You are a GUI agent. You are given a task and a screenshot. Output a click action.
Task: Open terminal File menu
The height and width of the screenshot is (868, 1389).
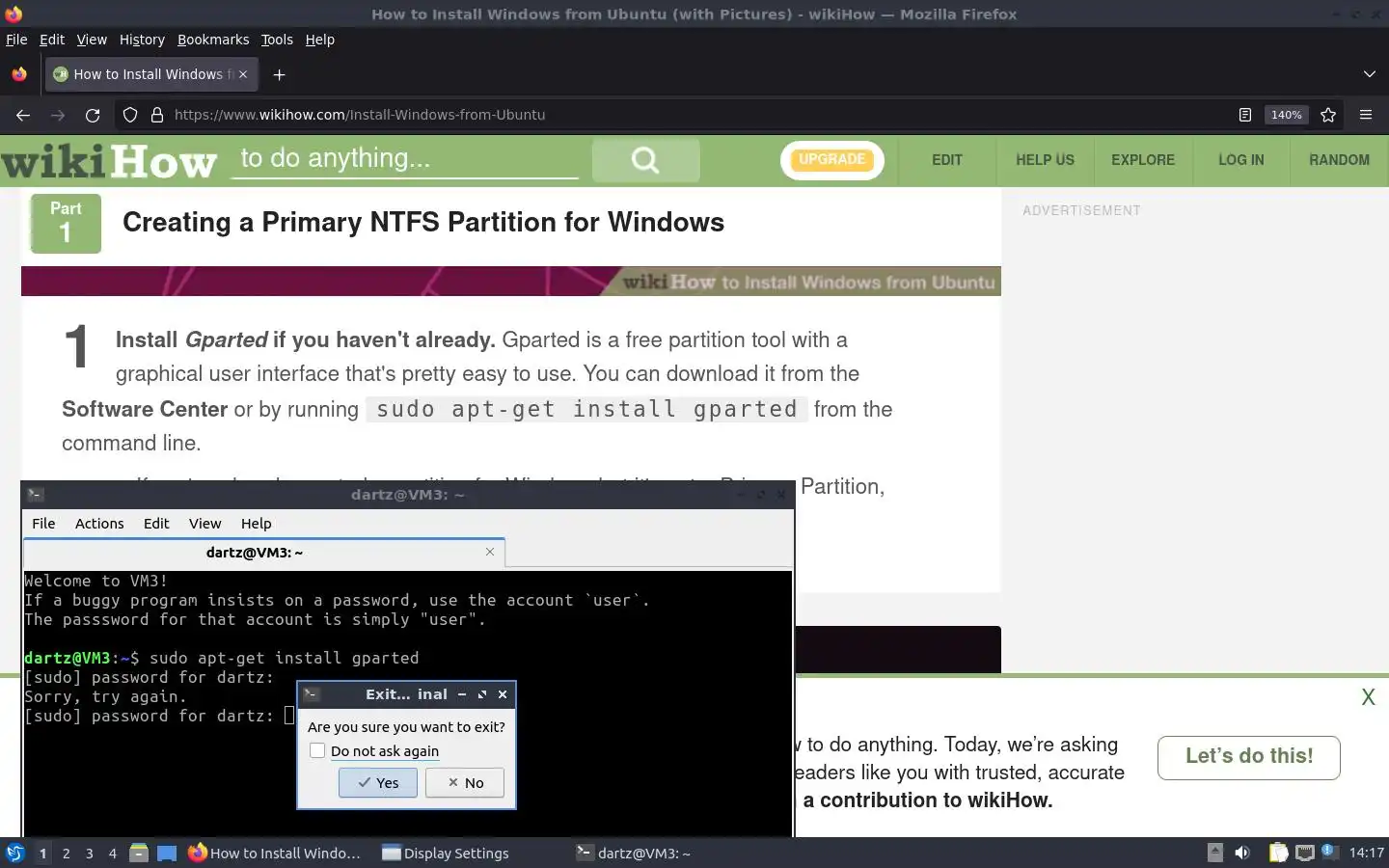(43, 523)
